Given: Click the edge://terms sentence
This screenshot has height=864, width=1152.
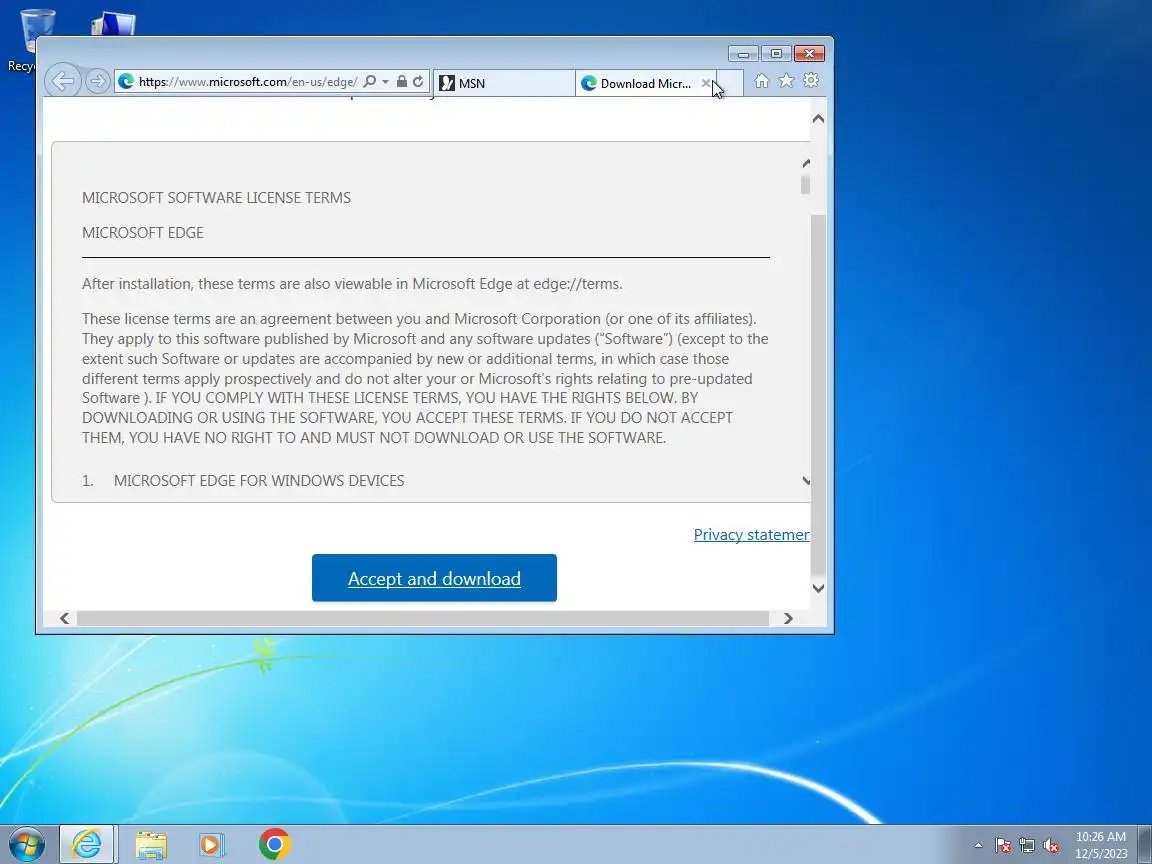Looking at the screenshot, I should click(352, 284).
